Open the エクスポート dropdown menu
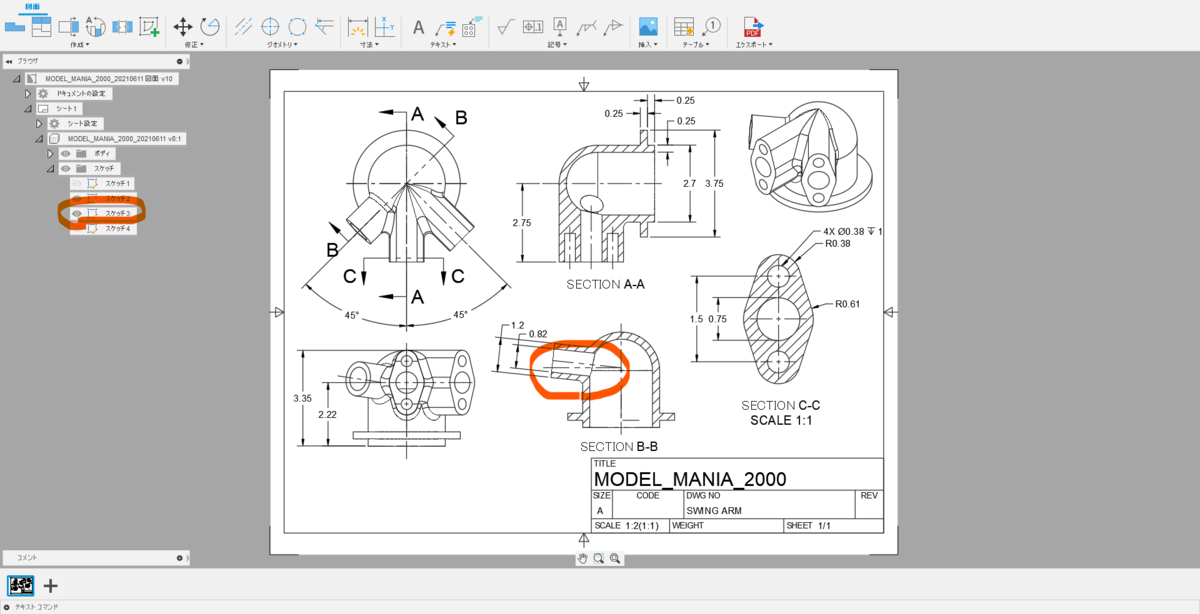The width and height of the screenshot is (1200, 614). pos(754,44)
